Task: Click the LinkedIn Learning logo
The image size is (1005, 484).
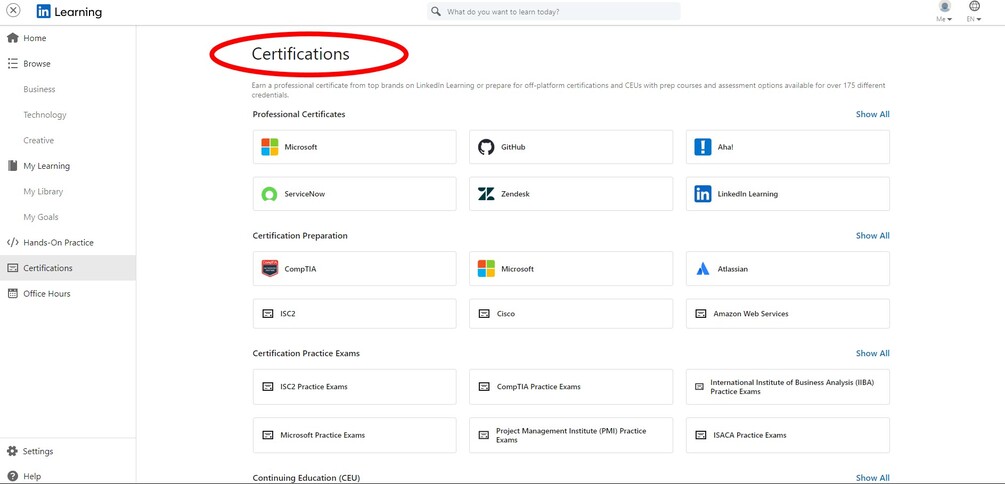Action: [69, 12]
